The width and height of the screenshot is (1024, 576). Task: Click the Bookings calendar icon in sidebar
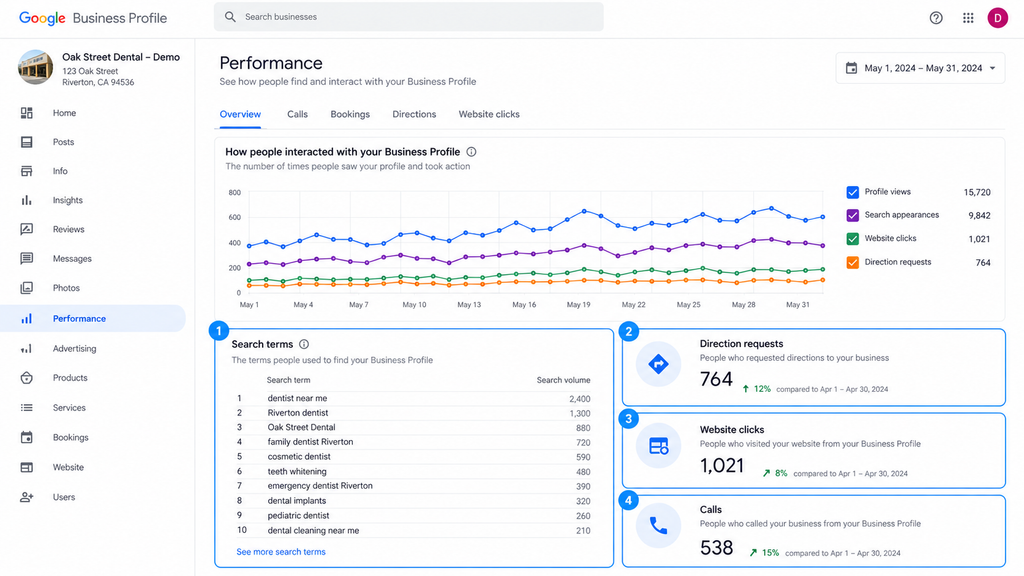pyautogui.click(x=27, y=438)
